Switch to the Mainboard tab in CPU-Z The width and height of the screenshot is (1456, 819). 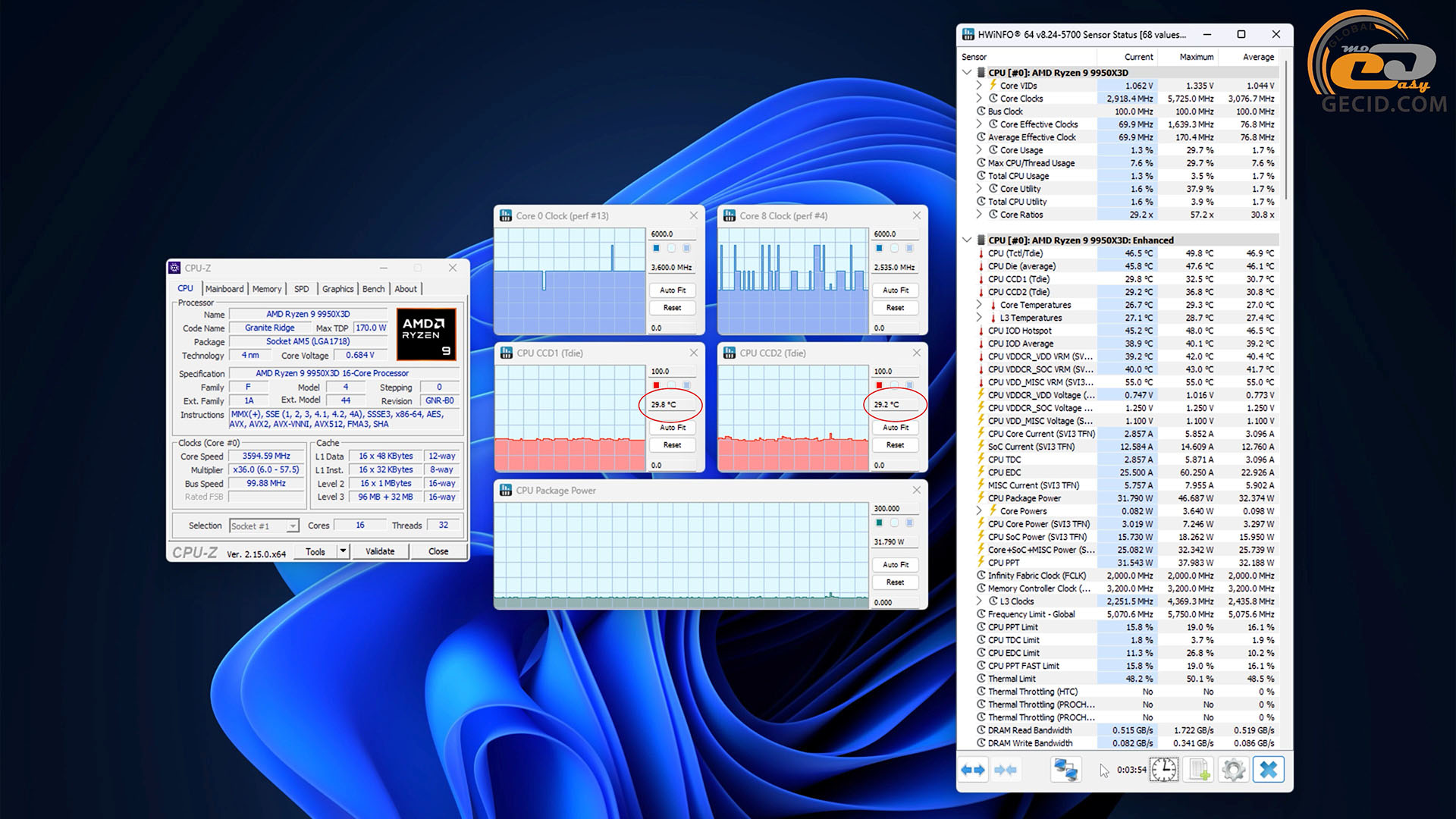224,289
